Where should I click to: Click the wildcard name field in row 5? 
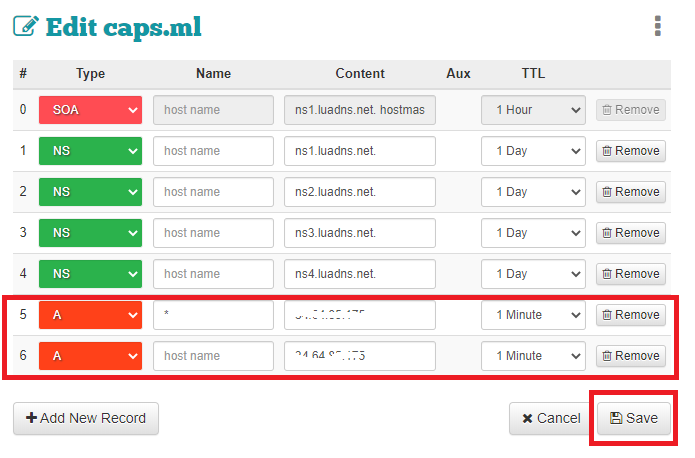click(x=213, y=315)
